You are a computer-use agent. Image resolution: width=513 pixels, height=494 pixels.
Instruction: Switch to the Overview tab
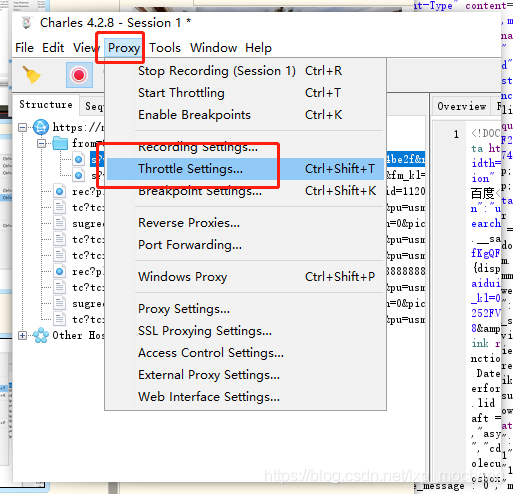click(461, 106)
